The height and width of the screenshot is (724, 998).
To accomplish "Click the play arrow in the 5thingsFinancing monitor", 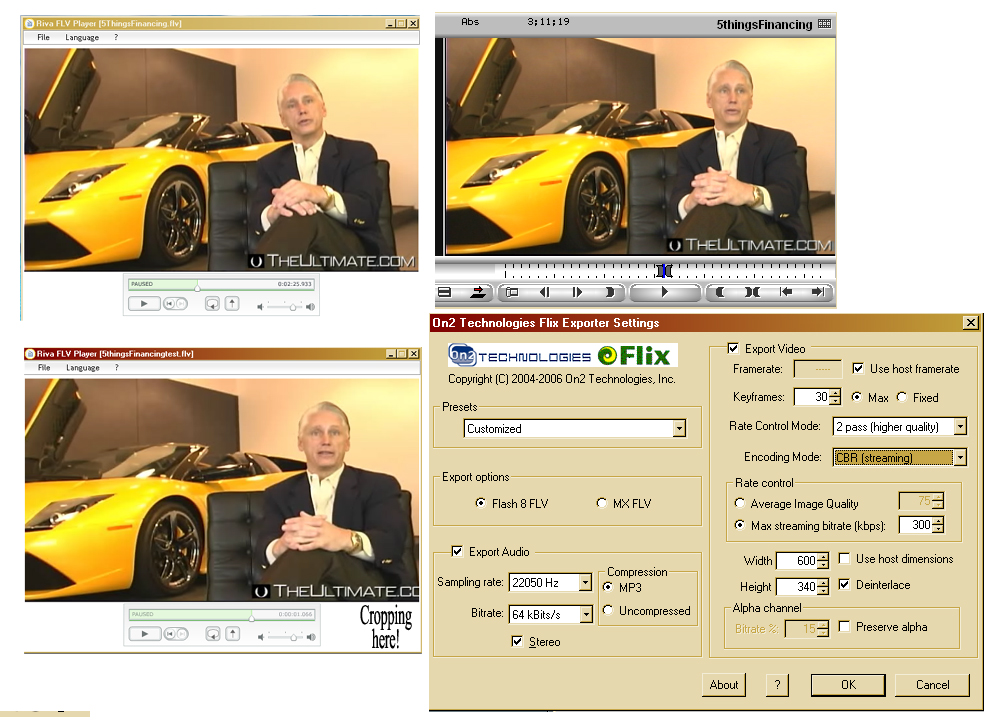I will pos(665,292).
